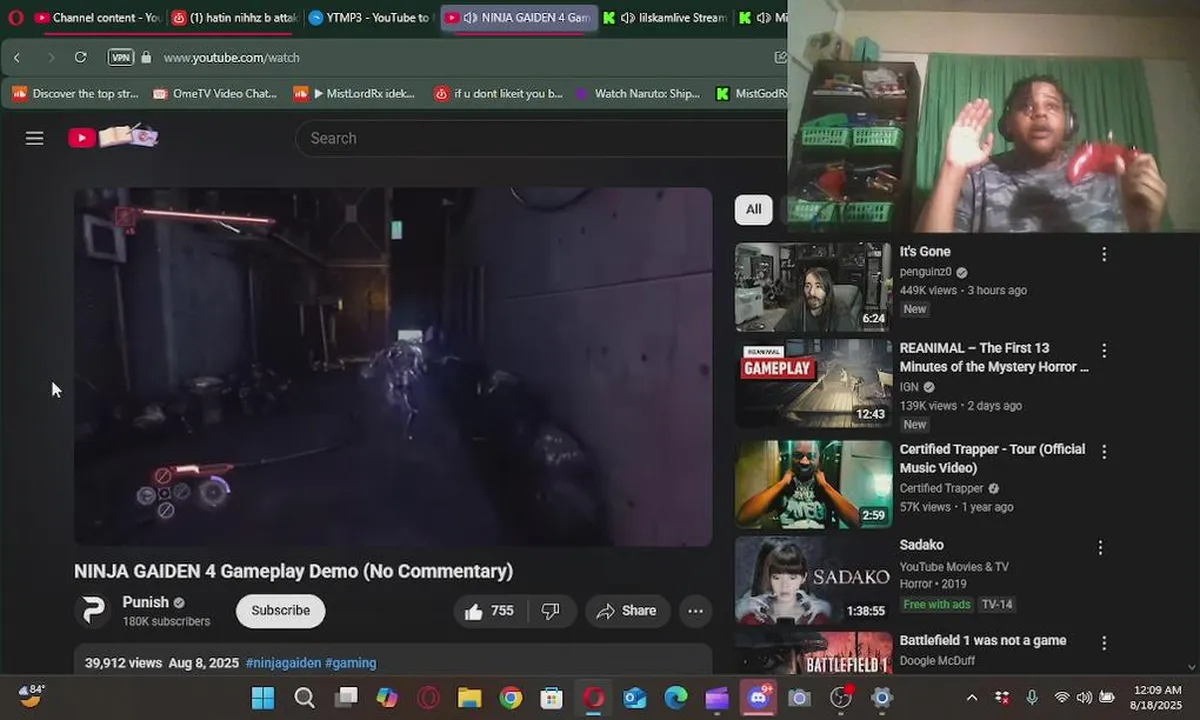Screen dimensions: 1200x720
Task: Reload the page with refresh icon
Action: tap(81, 57)
